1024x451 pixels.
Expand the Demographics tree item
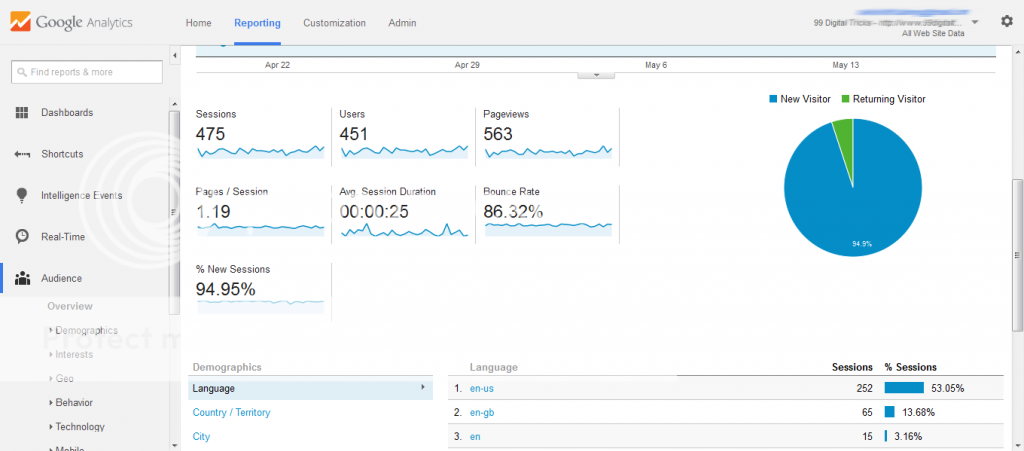coord(52,330)
